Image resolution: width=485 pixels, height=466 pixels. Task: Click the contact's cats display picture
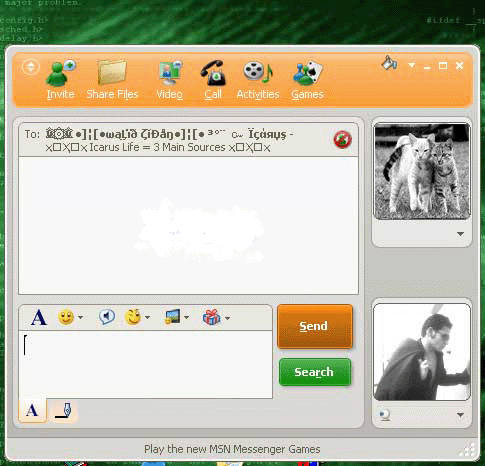(422, 171)
